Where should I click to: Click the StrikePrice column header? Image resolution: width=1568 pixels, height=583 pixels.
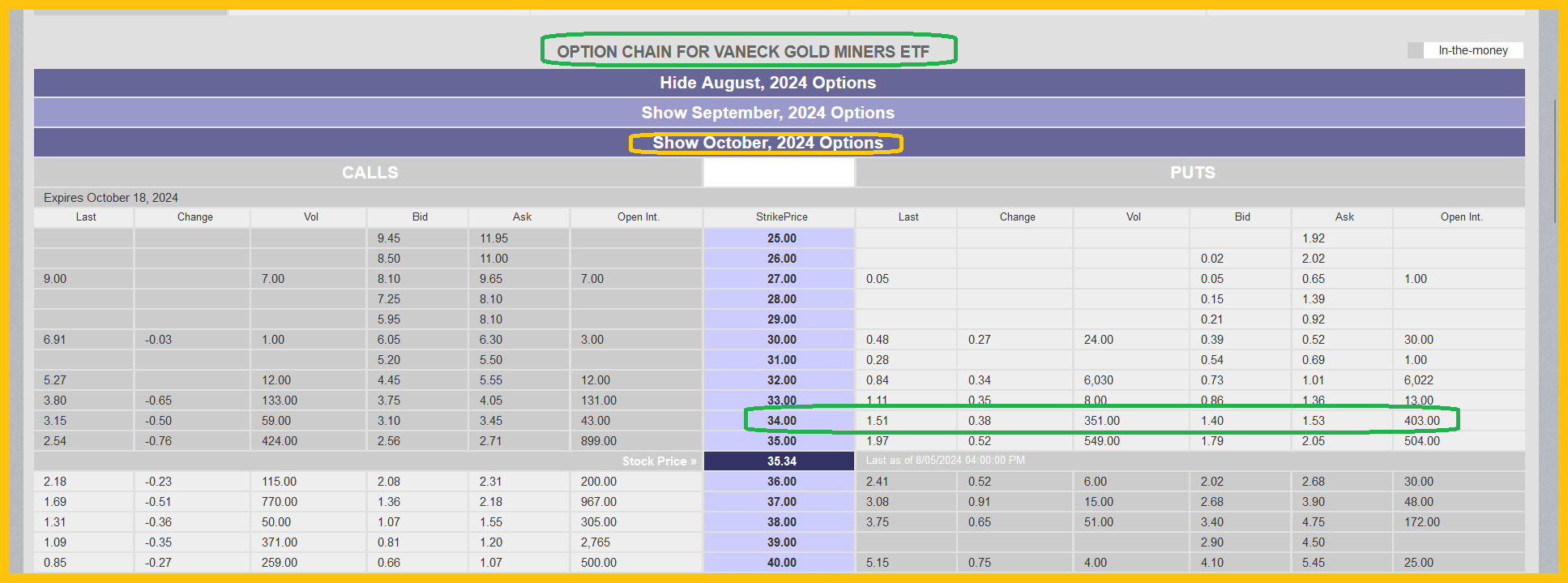pyautogui.click(x=781, y=217)
